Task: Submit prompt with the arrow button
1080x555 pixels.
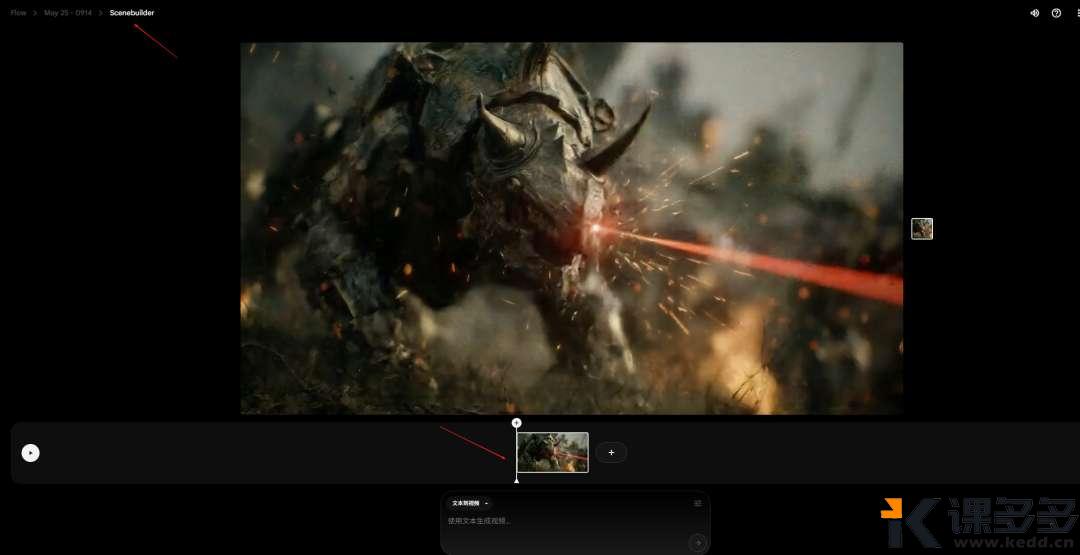Action: [698, 543]
